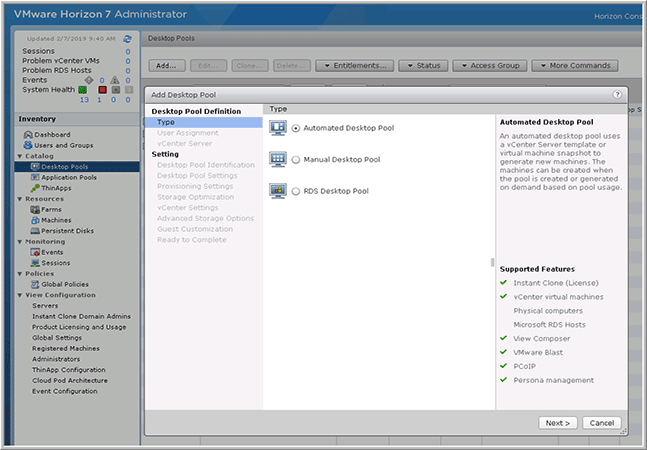Screen dimensions: 647x450
Task: Click the Desktop Pools icon in Catalog
Action: (35, 167)
